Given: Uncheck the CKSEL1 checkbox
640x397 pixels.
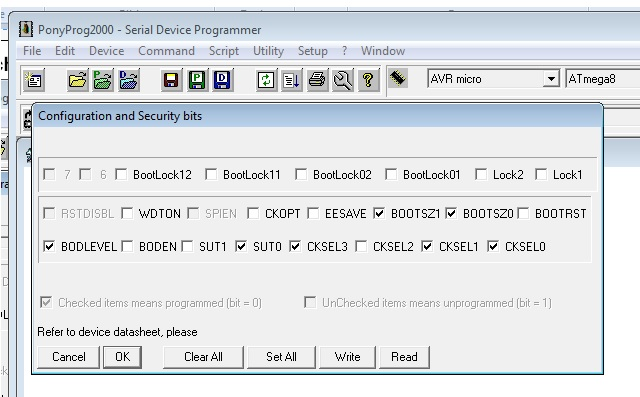Looking at the screenshot, I should tap(427, 246).
